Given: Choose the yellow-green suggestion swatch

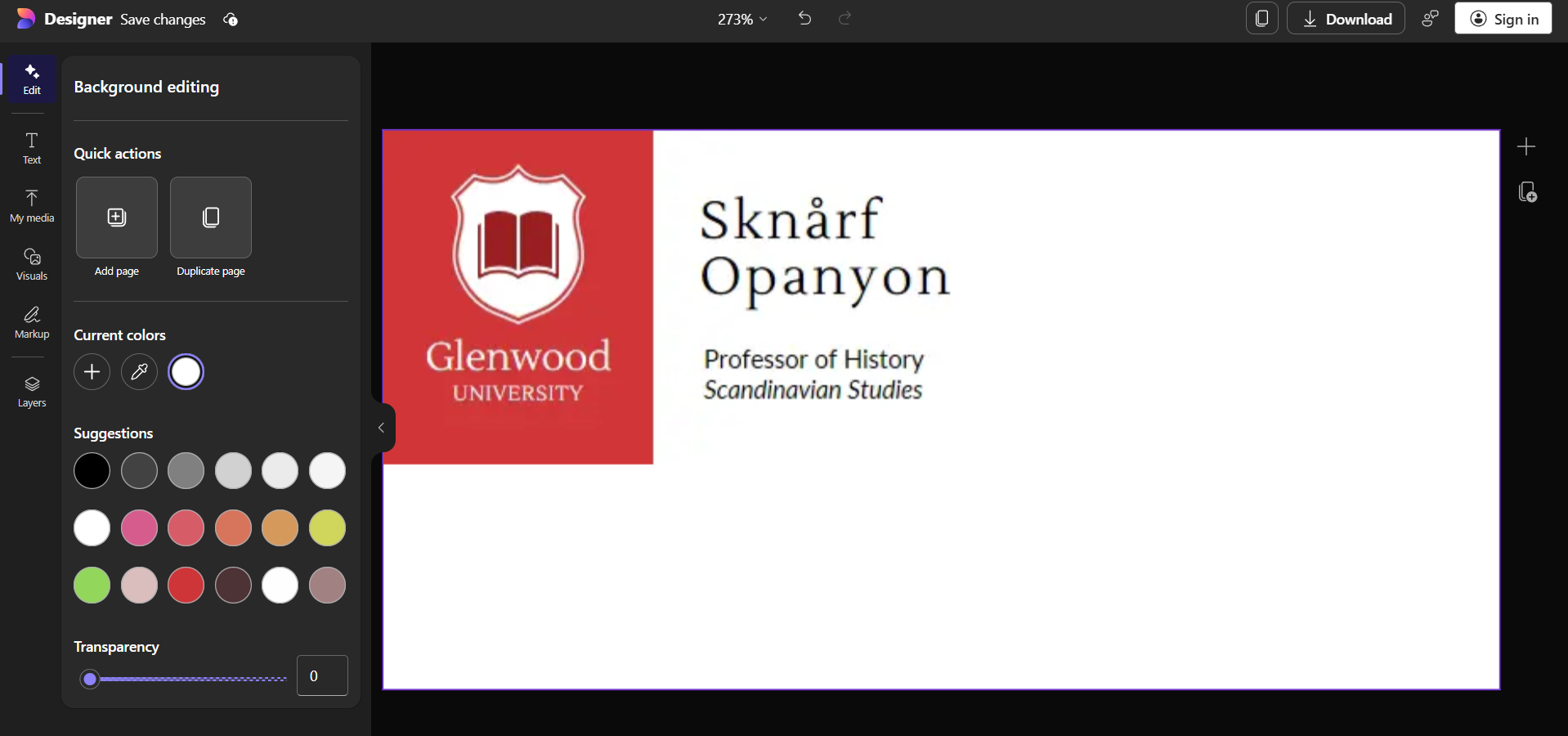Looking at the screenshot, I should [x=328, y=528].
